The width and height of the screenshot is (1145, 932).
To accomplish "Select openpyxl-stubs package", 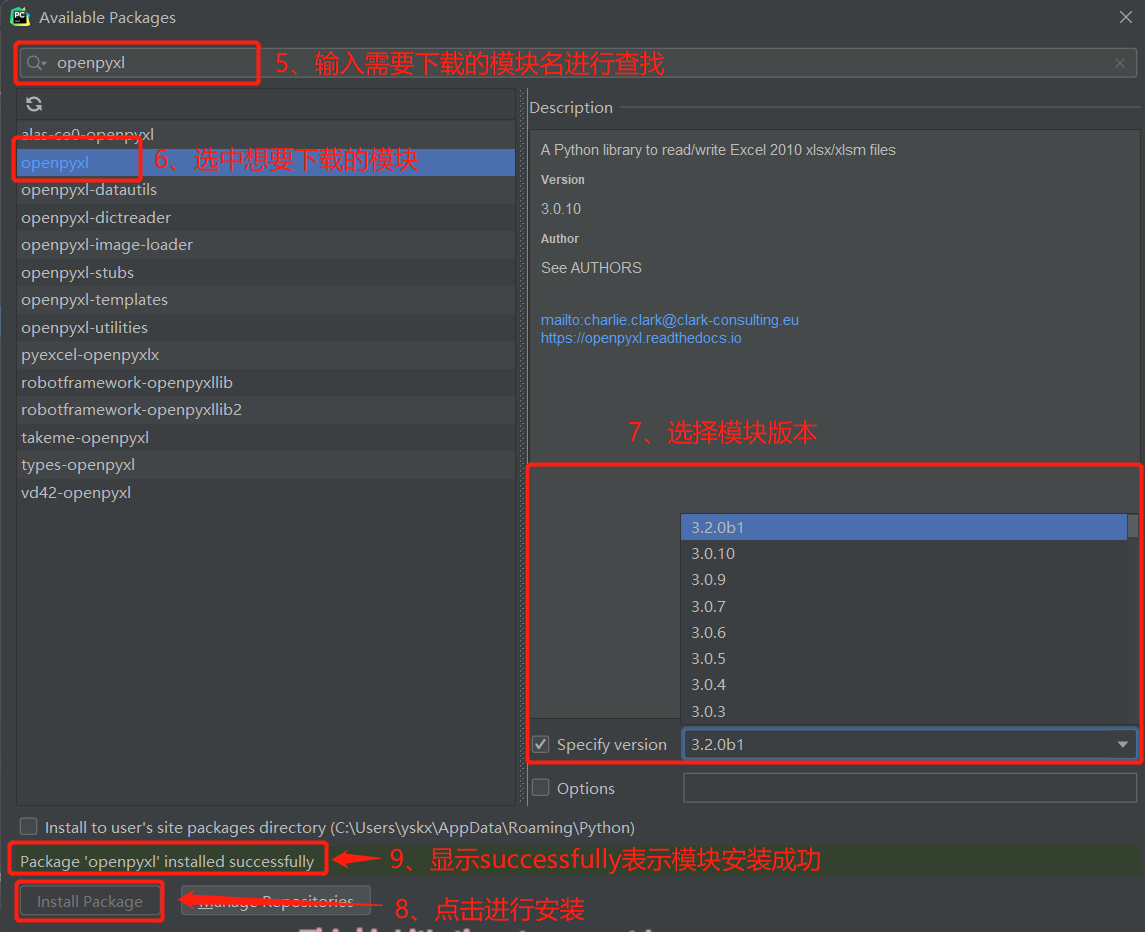I will tap(266, 272).
